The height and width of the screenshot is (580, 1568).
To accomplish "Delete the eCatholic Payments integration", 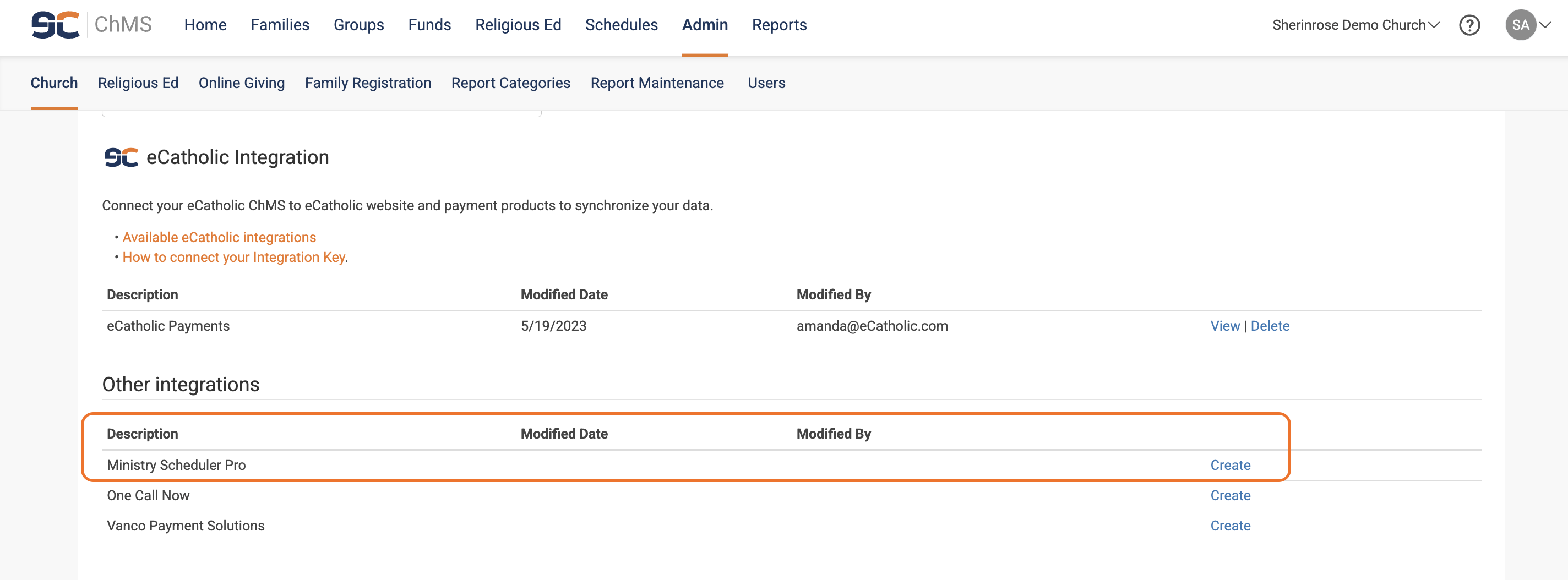I will click(1270, 326).
